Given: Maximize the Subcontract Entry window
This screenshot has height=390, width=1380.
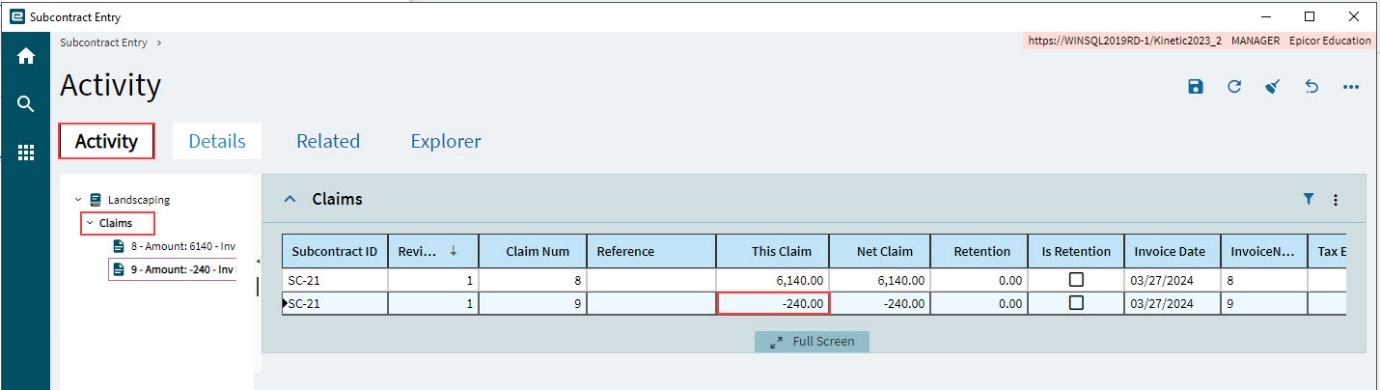Looking at the screenshot, I should click(1309, 16).
